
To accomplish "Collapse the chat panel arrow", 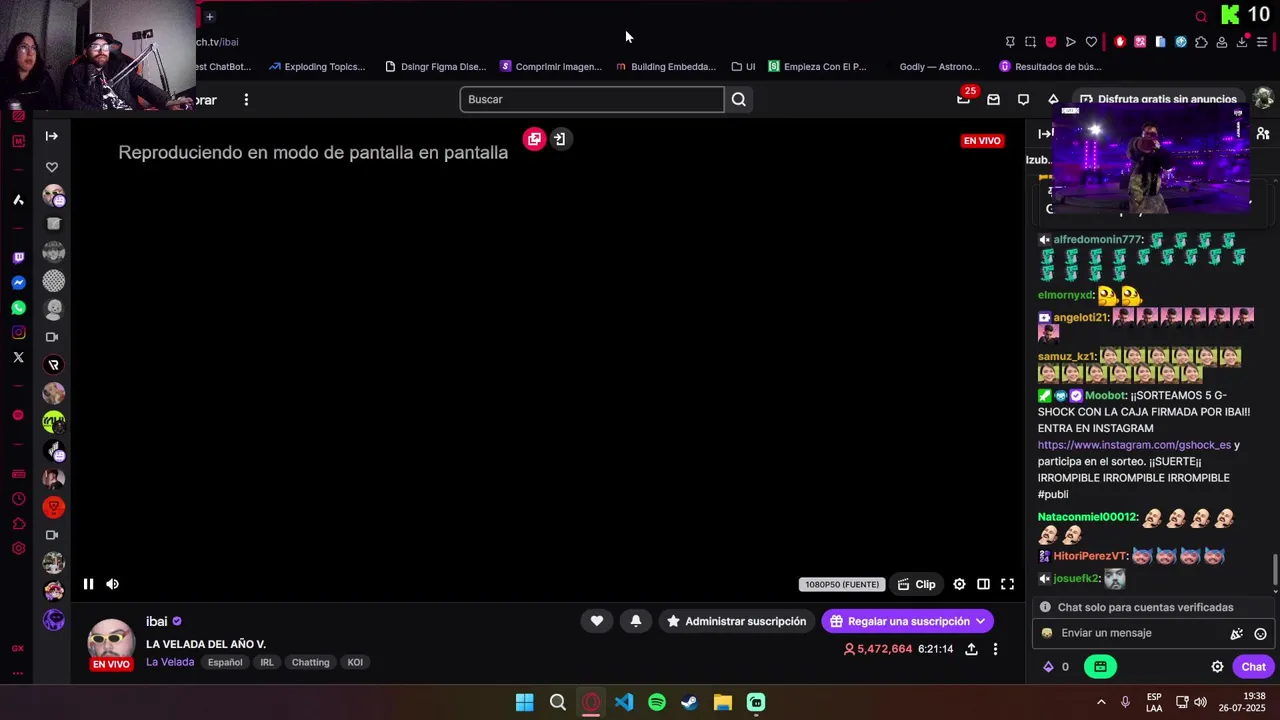I will 1044,134.
